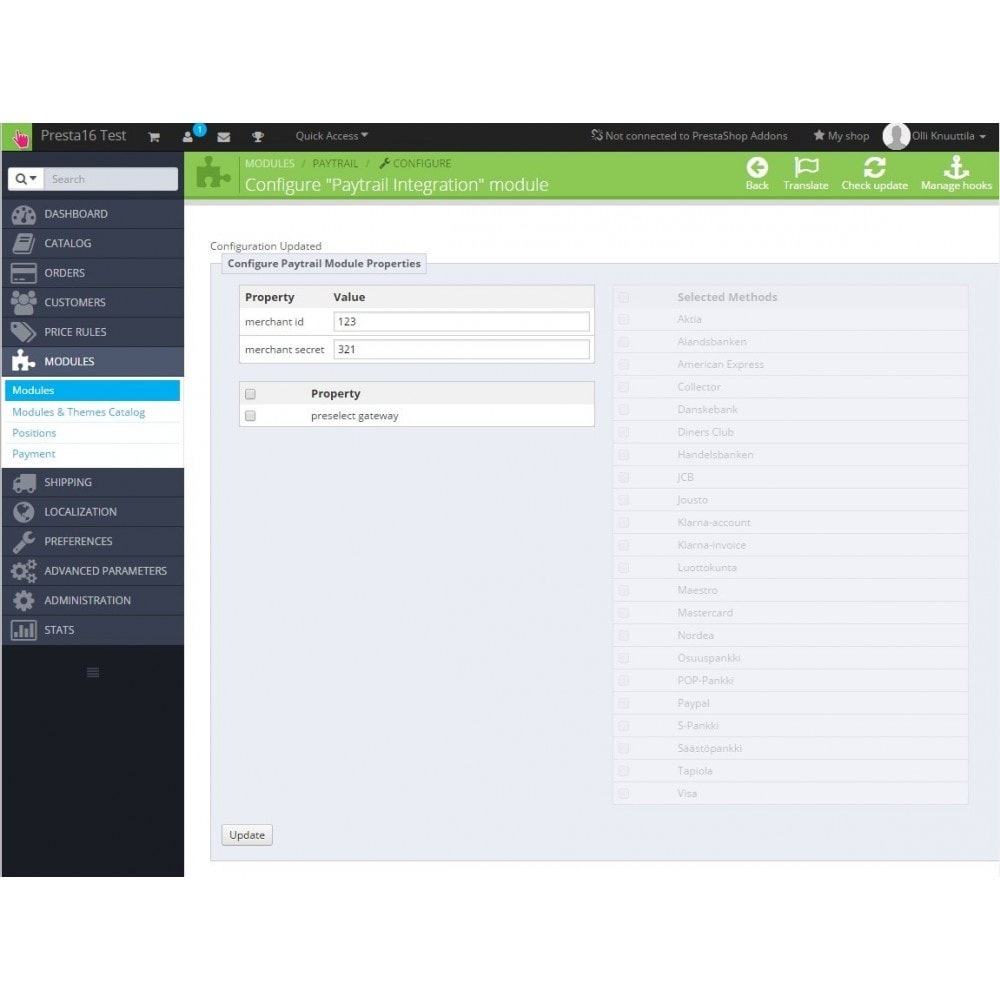Open the My shop link
Viewport: 1000px width, 1000px height.
click(841, 136)
